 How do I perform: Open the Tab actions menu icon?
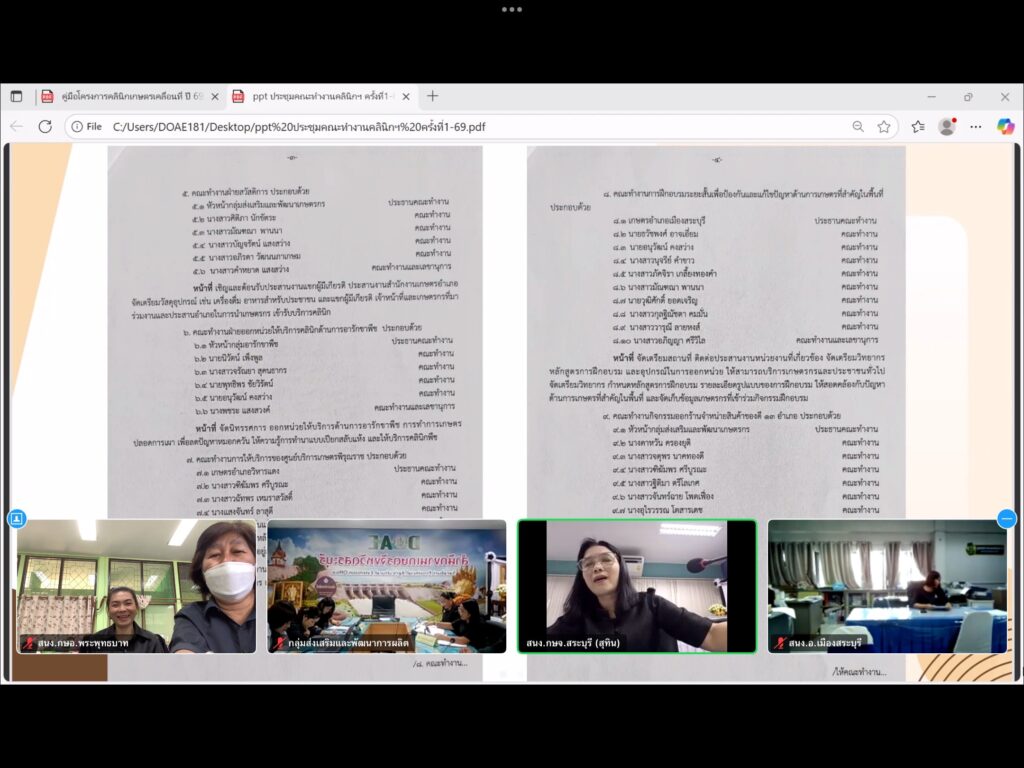[16, 97]
